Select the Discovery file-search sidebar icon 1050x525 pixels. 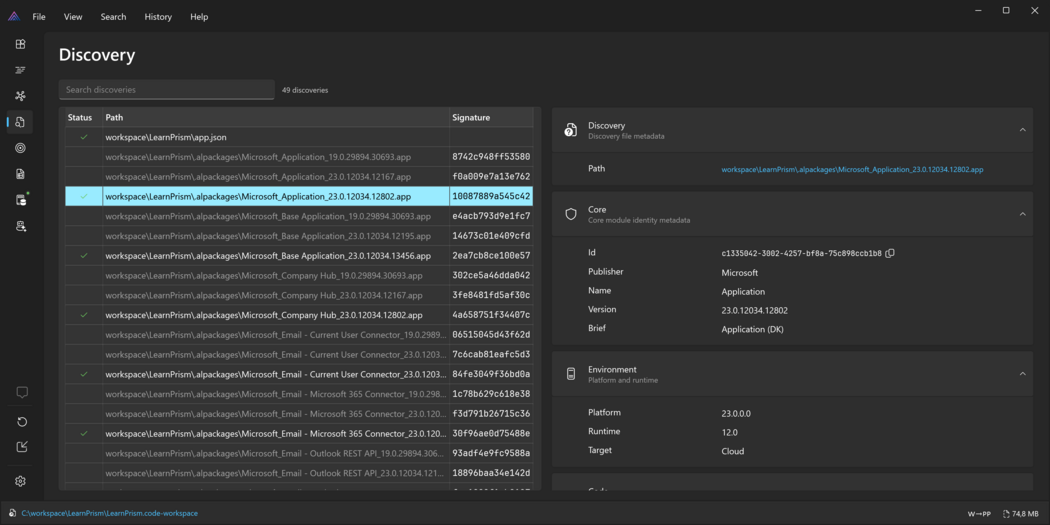[20, 122]
